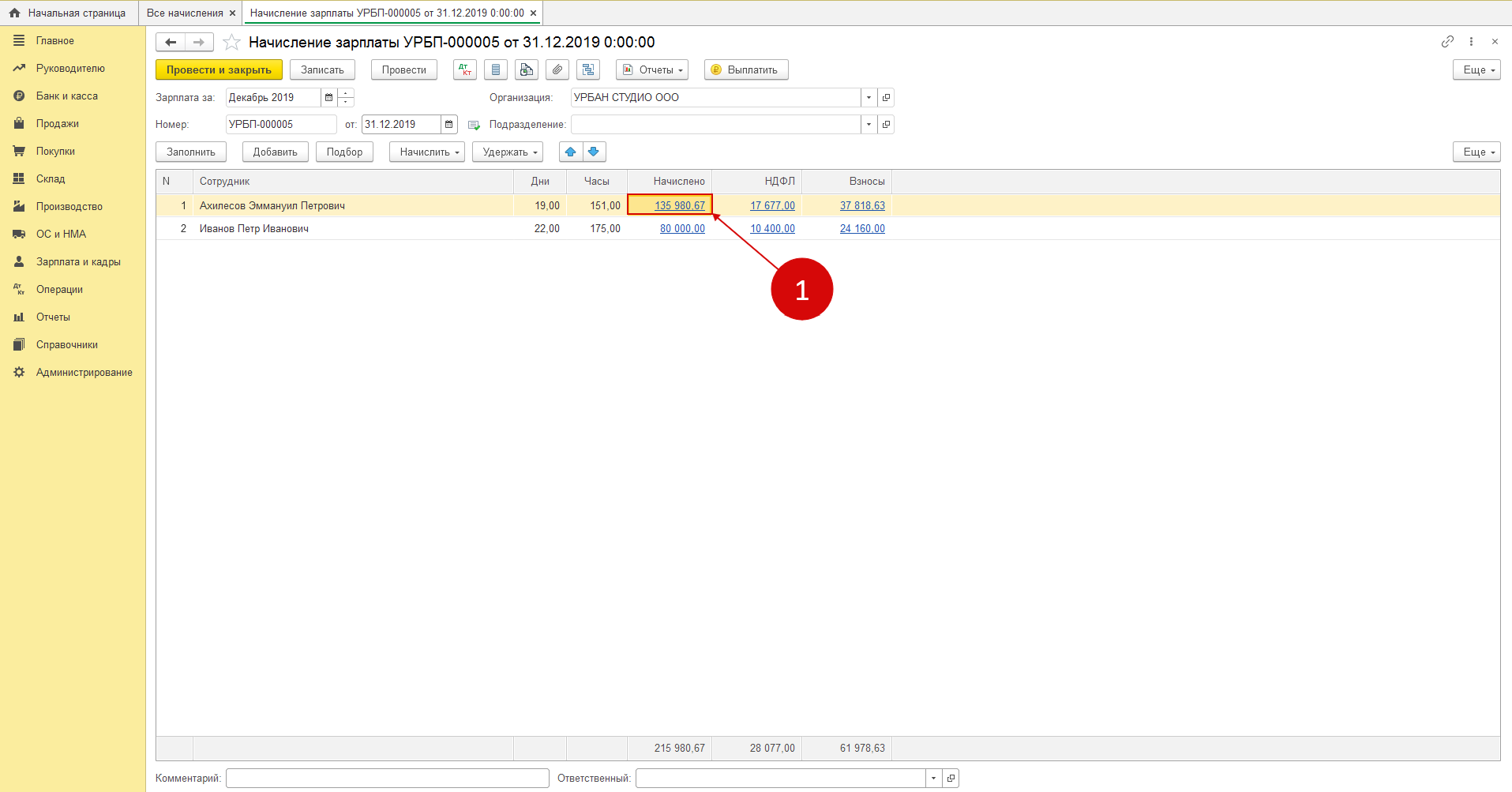Image resolution: width=1512 pixels, height=792 pixels.
Task: Open the Начислить dropdown menu
Action: [426, 152]
